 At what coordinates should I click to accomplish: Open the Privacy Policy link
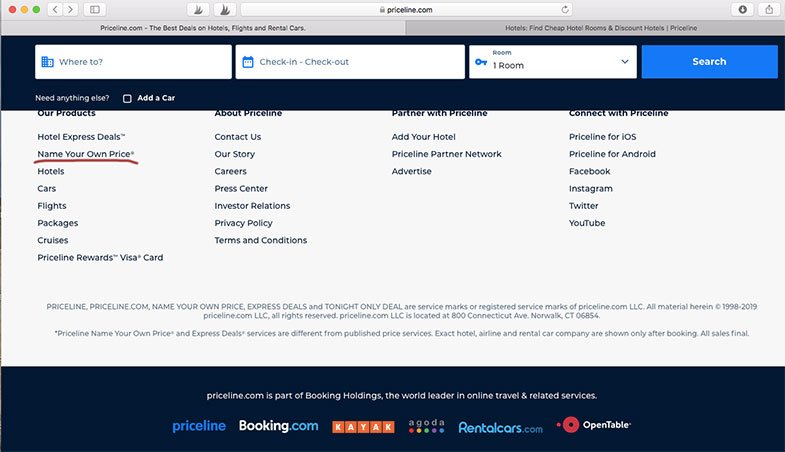tap(243, 223)
